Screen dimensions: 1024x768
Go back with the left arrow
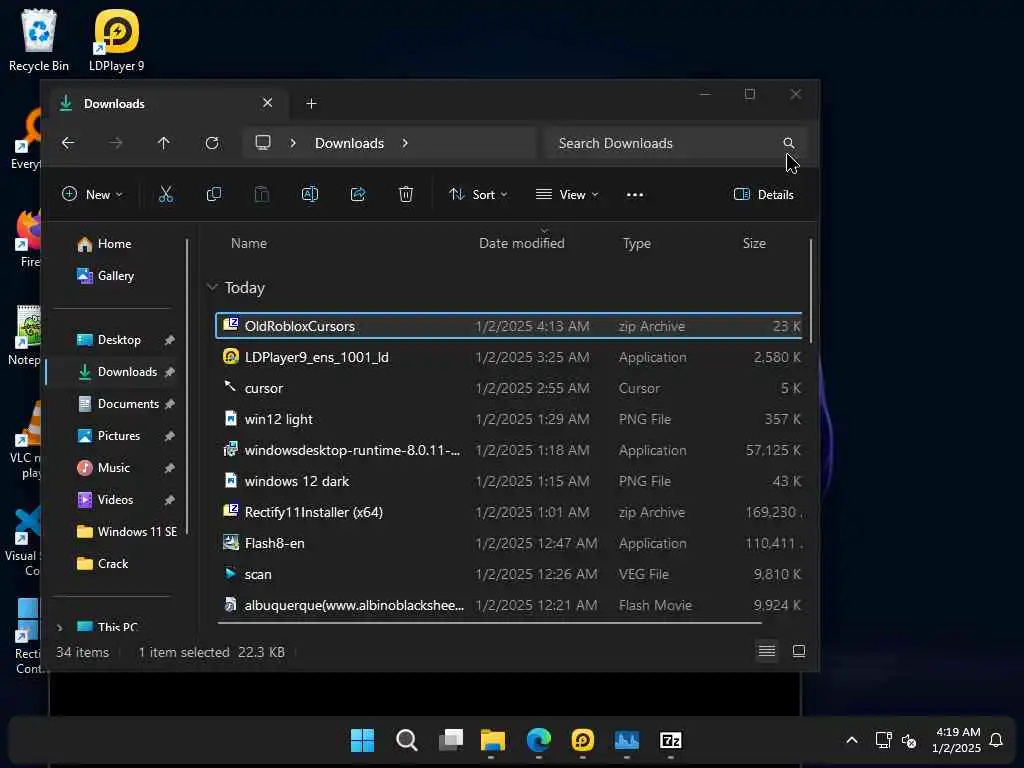pos(68,143)
